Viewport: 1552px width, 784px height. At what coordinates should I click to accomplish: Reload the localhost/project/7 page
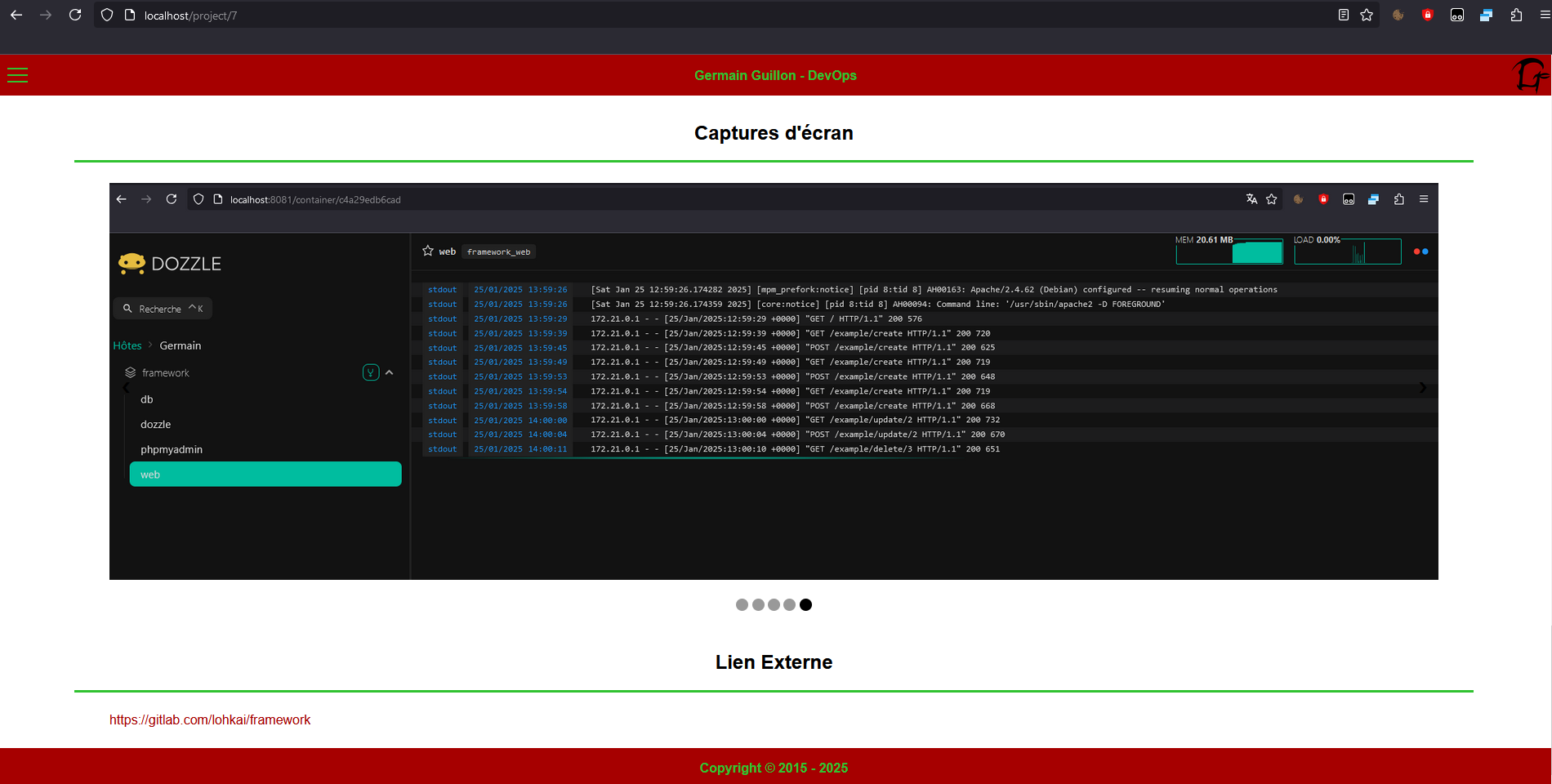coord(75,15)
